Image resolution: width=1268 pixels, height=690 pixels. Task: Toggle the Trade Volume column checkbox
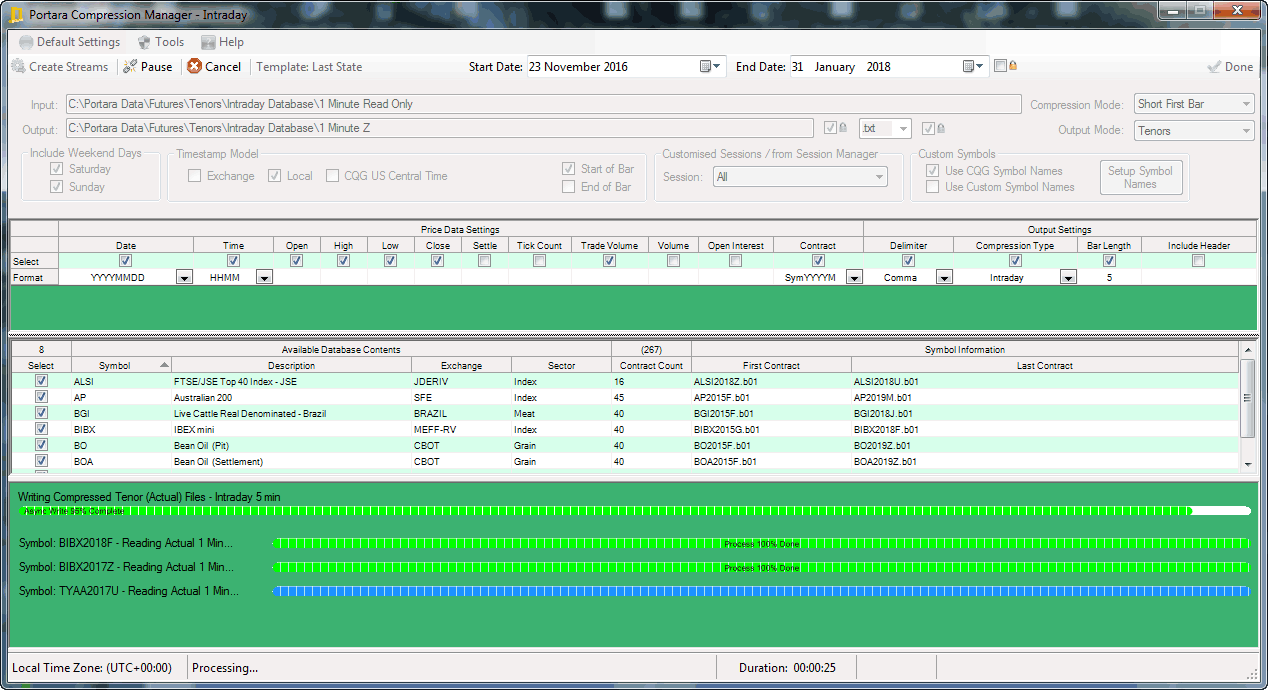tap(609, 261)
